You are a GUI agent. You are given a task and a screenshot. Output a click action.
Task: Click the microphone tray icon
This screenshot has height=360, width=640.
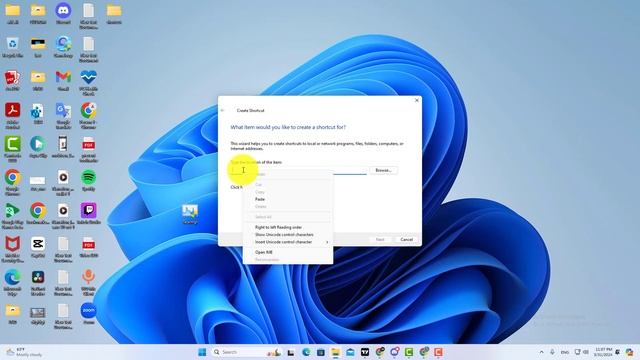click(552, 352)
